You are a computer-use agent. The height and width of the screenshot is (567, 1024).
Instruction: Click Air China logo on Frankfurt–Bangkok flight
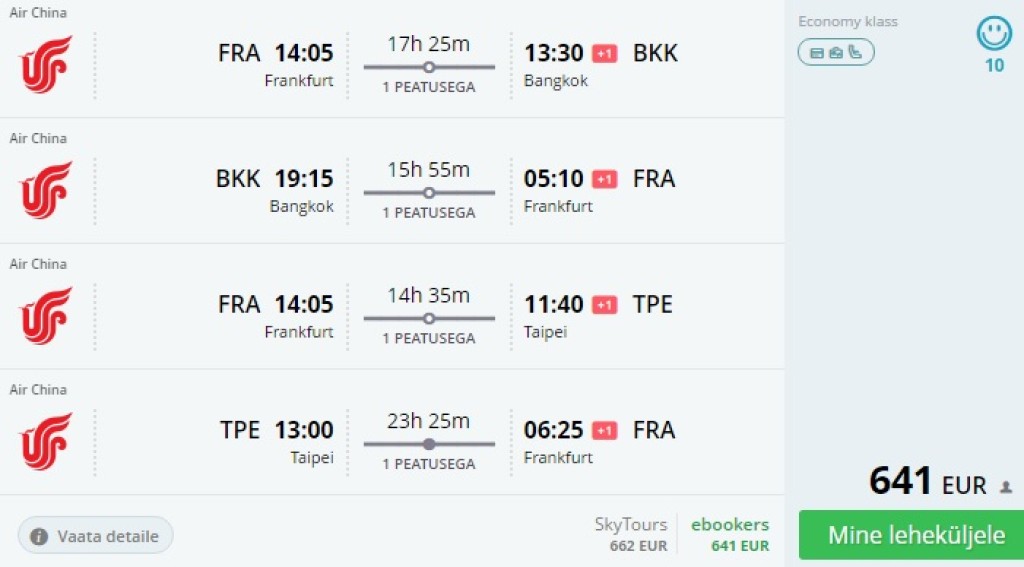tap(46, 65)
